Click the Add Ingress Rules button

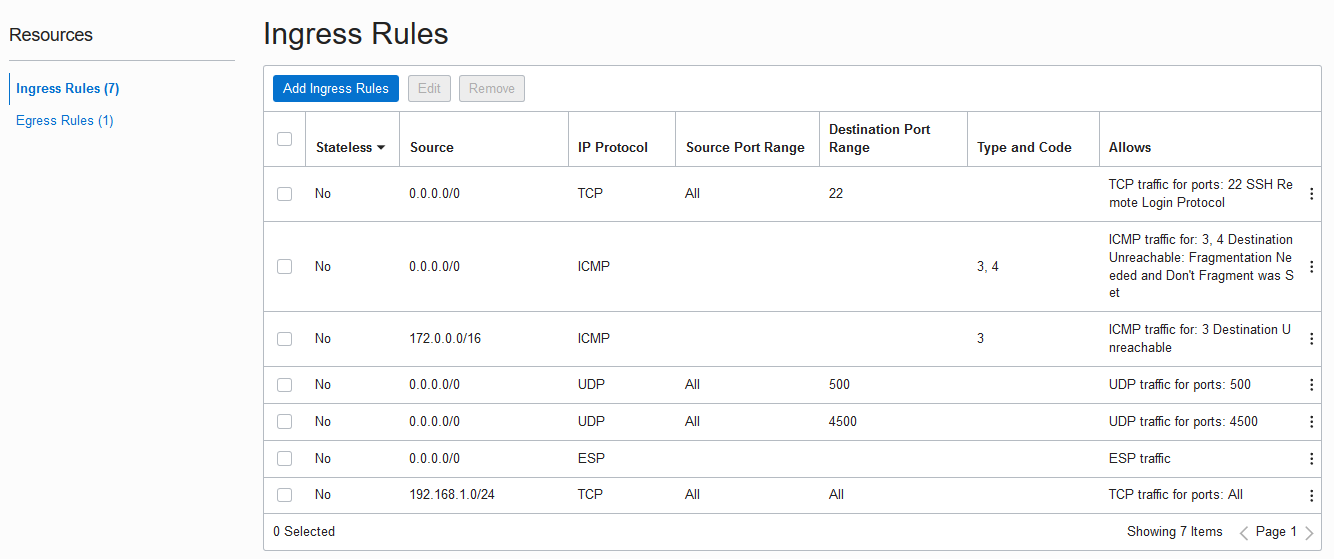[x=336, y=89]
